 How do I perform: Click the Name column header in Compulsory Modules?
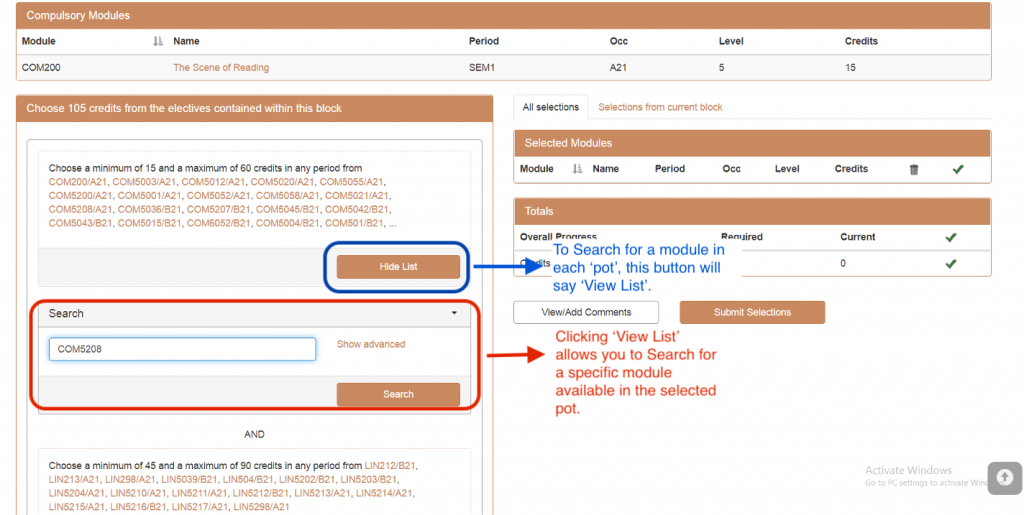tap(186, 42)
